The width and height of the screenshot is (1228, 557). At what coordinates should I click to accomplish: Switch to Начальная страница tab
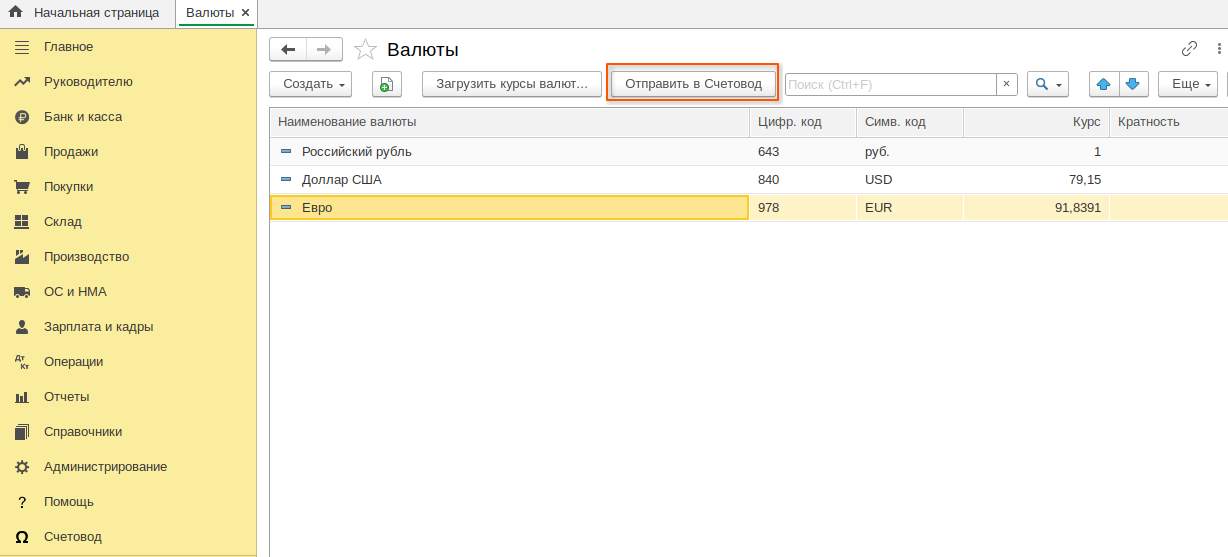tap(95, 13)
